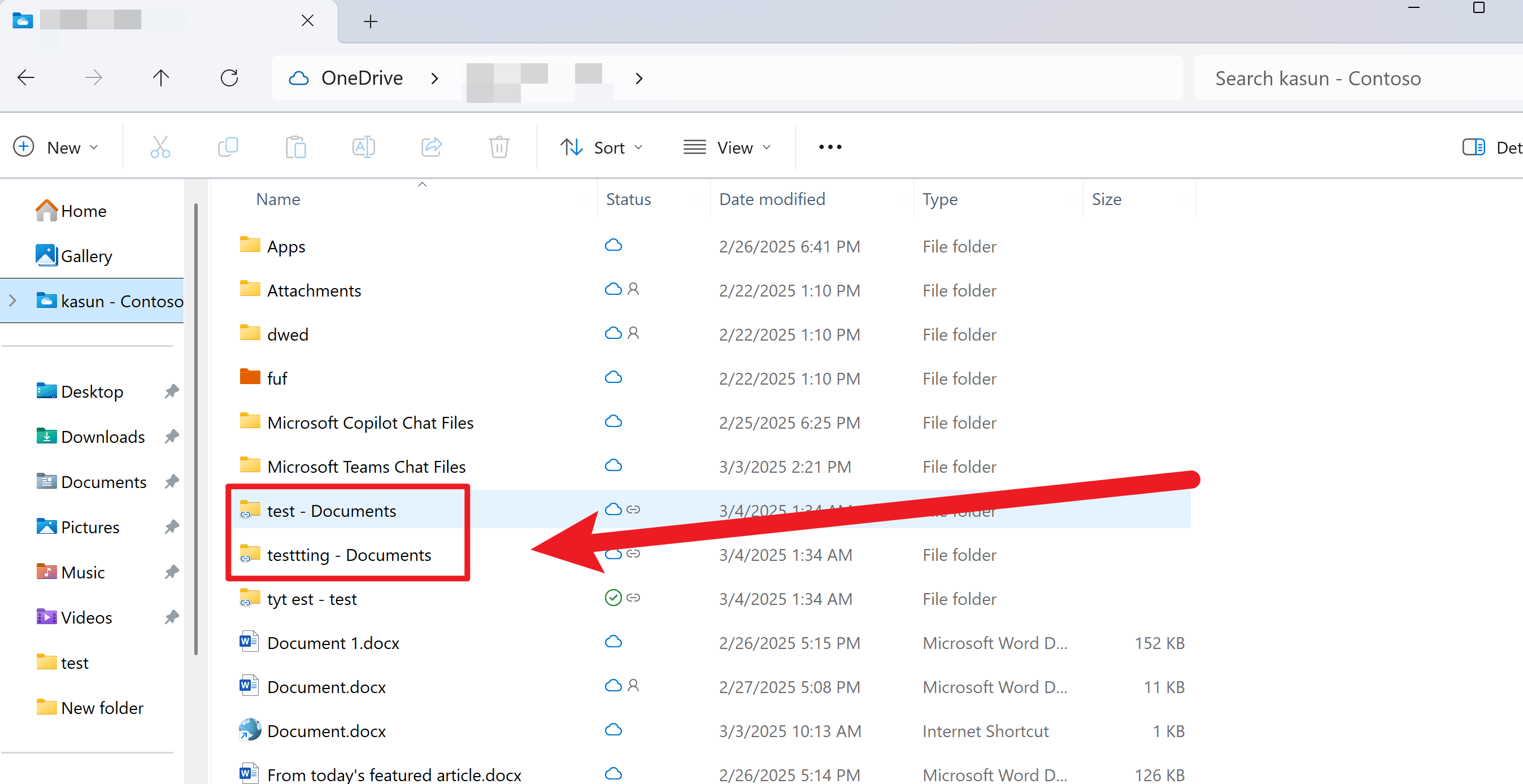This screenshot has width=1523, height=784.
Task: Add a new tab with plus button
Action: 370,21
